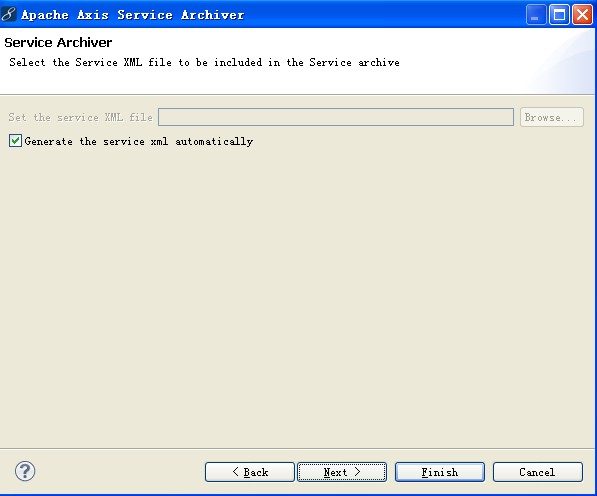
Task: Click the Browse... button
Action: pos(552,117)
